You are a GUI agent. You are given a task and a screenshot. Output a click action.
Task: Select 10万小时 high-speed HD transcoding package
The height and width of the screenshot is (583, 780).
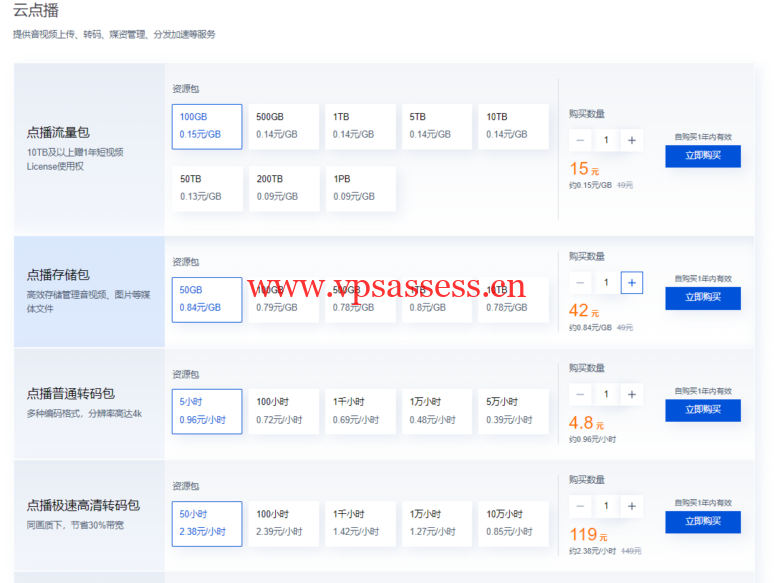pyautogui.click(x=511, y=523)
